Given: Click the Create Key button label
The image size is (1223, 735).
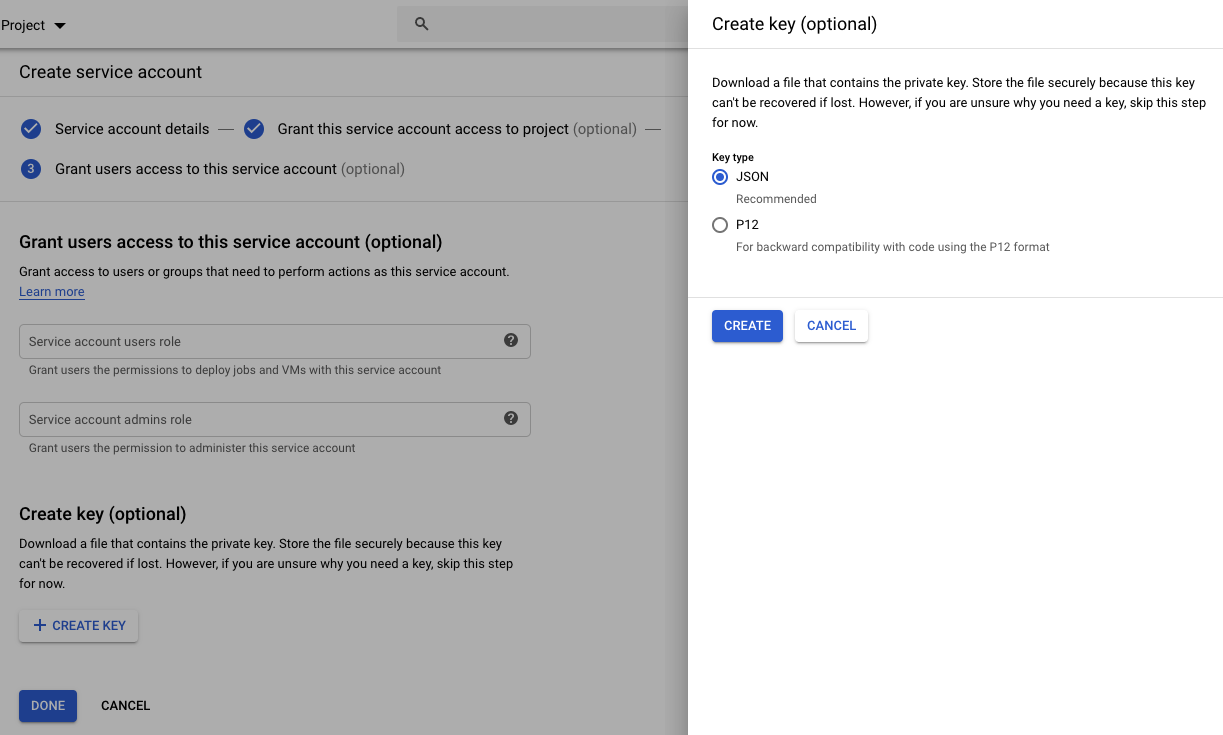Looking at the screenshot, I should 89,626.
